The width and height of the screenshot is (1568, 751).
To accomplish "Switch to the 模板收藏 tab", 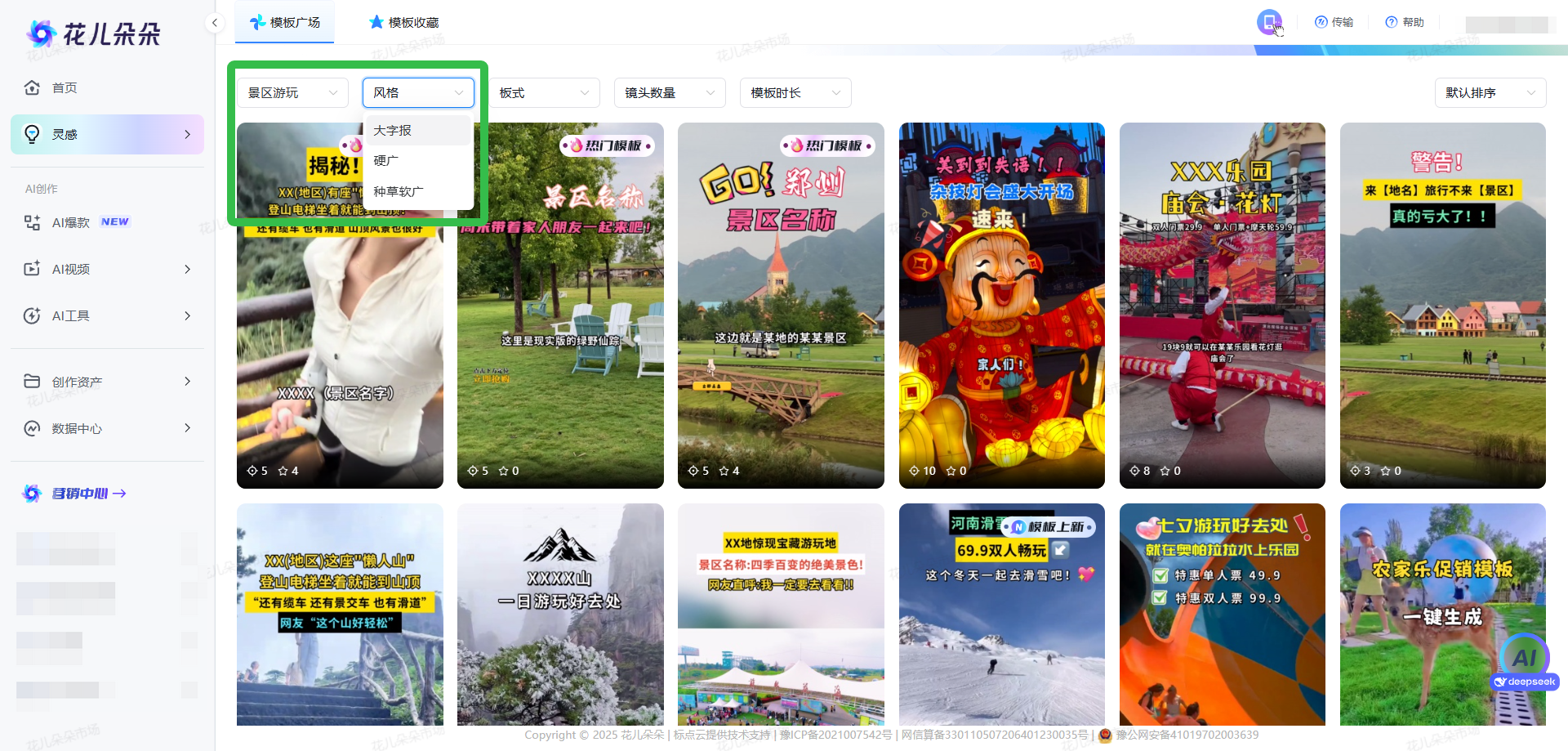I will [x=404, y=22].
